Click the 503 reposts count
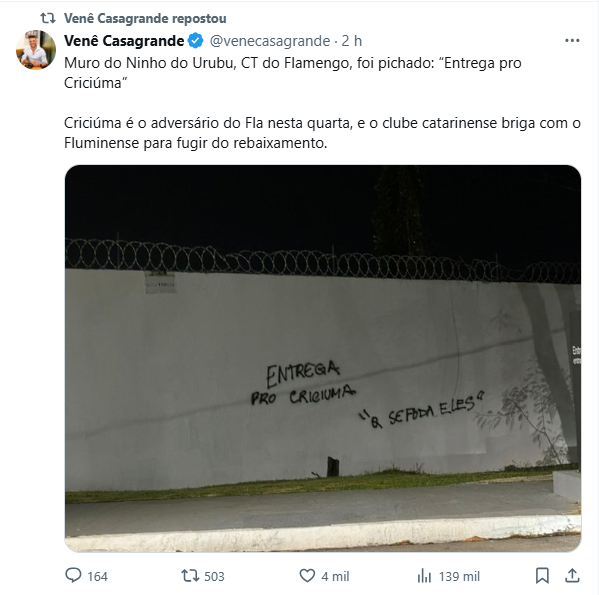This screenshot has width=599, height=595. coord(214,576)
